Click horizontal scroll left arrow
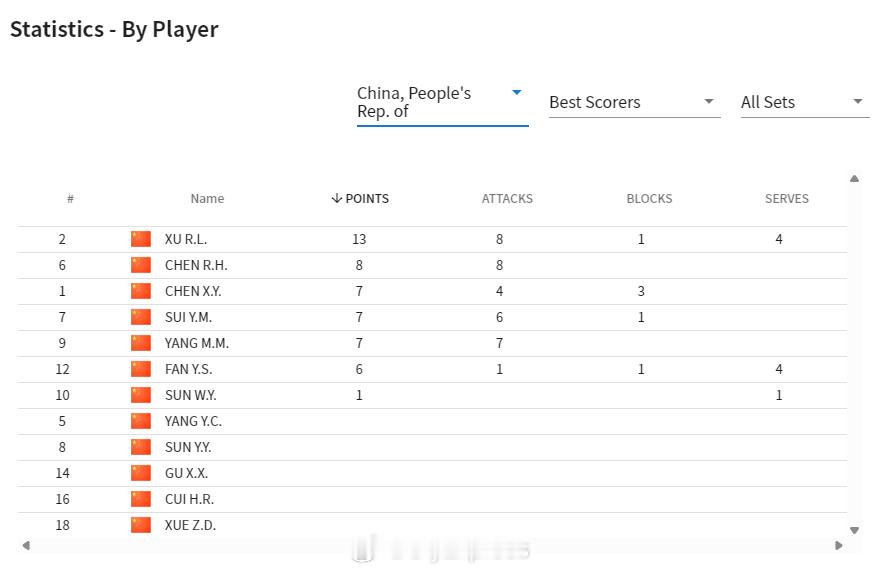Screen dimensions: 882x571 click(26, 545)
